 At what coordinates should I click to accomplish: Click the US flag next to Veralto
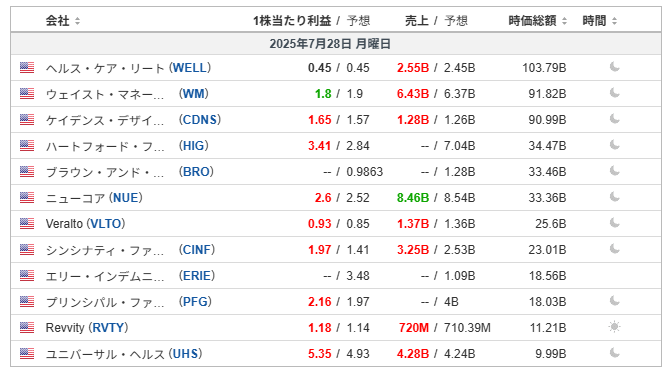coord(27,224)
